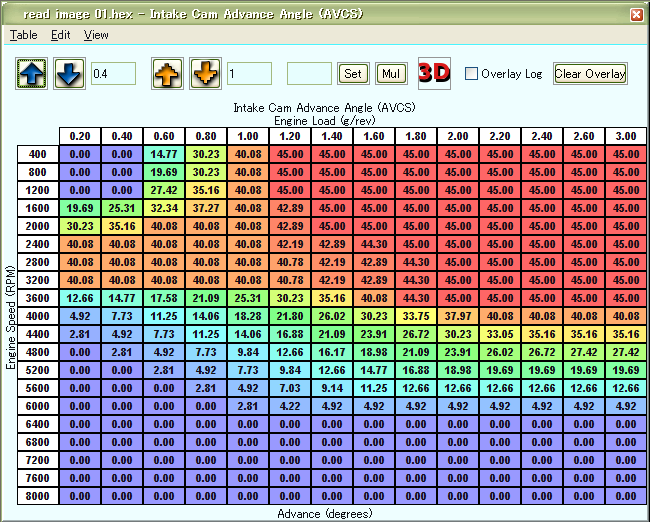Viewport: 650px width, 522px height.
Task: Open the Edit menu
Action: (61, 34)
